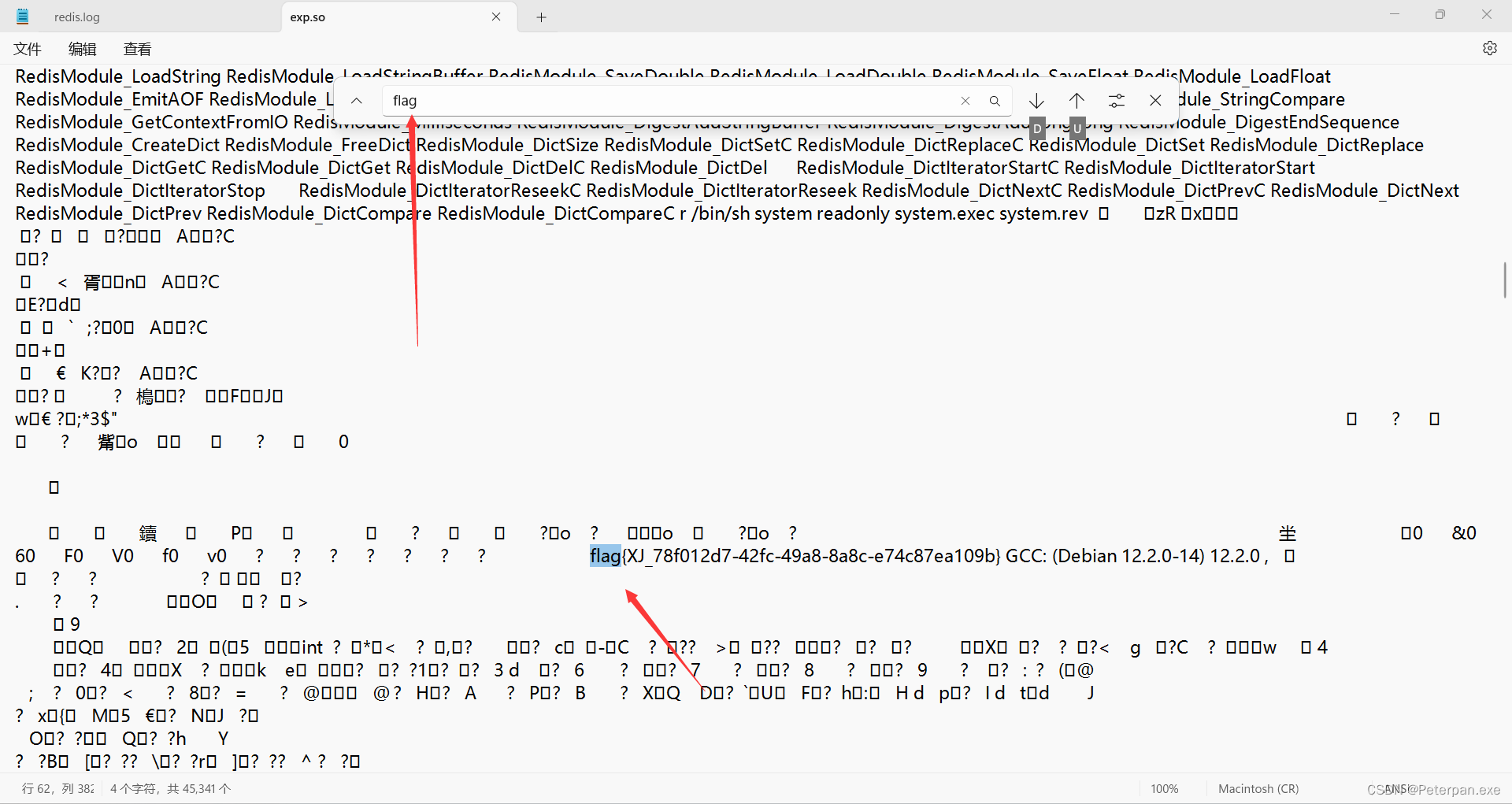Open the 文件 menu
Image resolution: width=1512 pixels, height=804 pixels.
[28, 49]
